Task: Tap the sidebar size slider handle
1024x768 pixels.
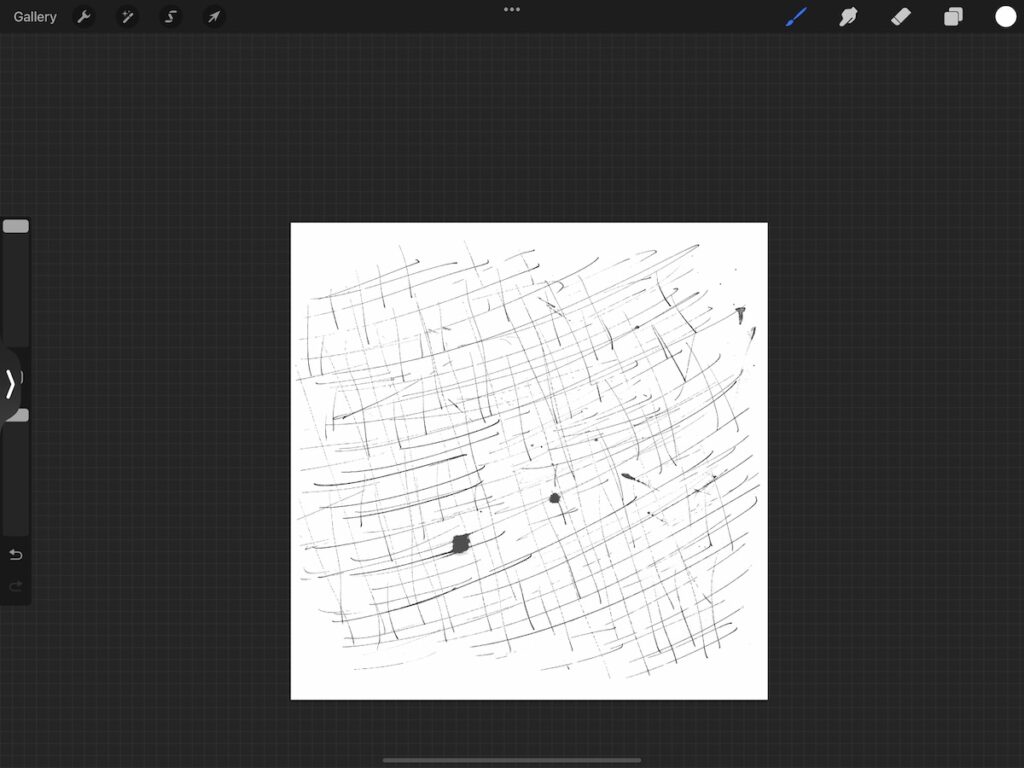Action: pos(16,226)
